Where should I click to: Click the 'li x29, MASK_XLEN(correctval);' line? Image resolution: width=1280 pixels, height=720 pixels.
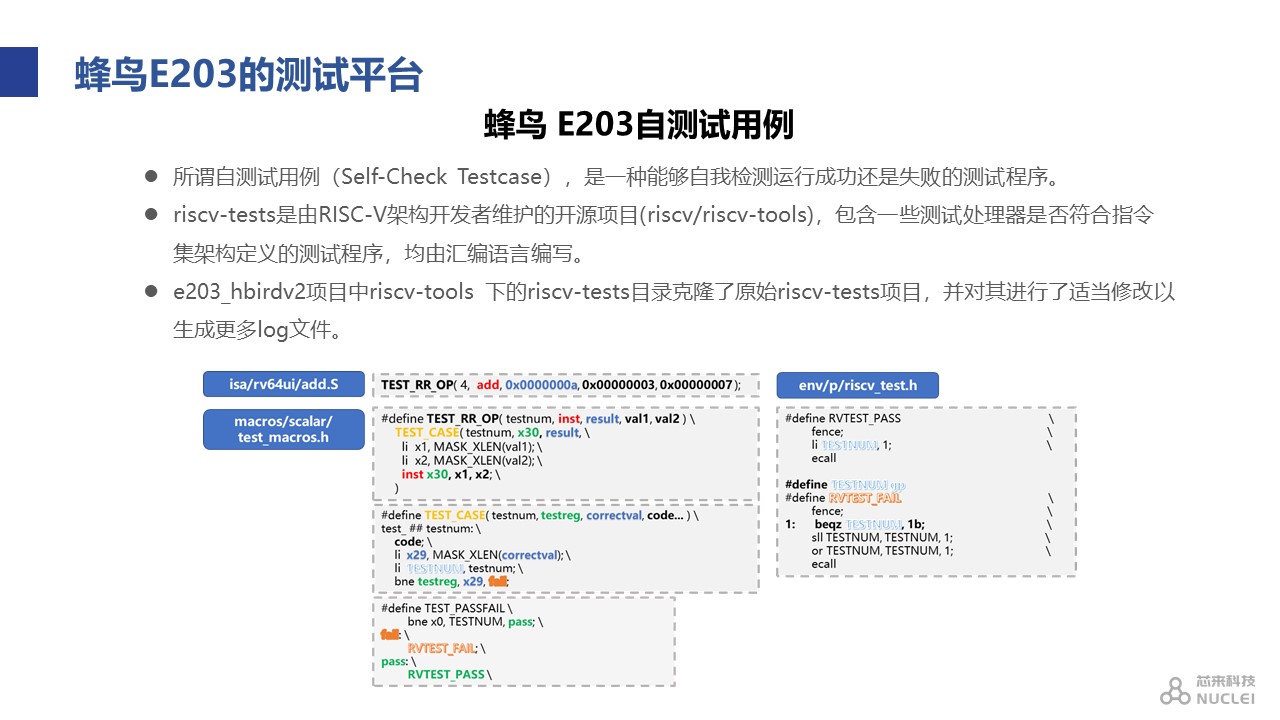(482, 555)
